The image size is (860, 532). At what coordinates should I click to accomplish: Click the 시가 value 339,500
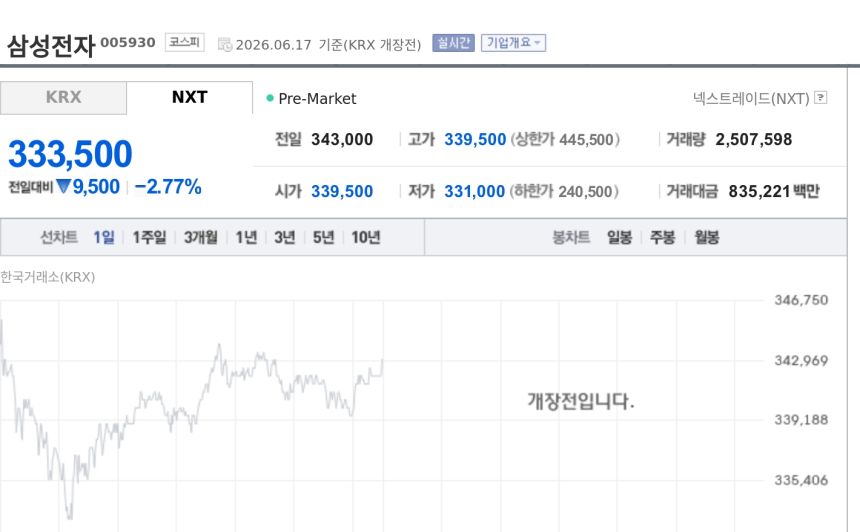tap(342, 191)
